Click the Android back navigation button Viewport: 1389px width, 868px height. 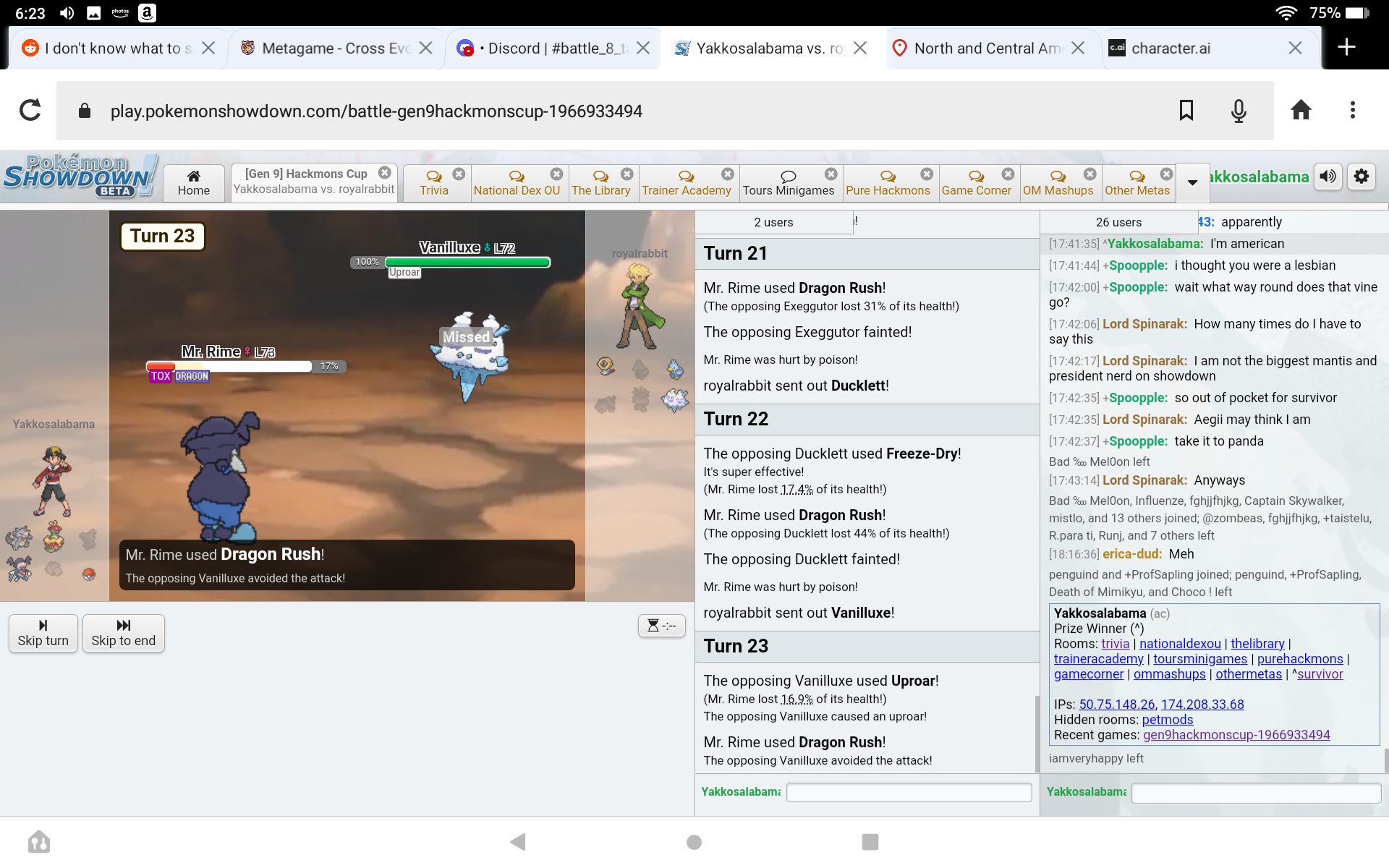(x=518, y=842)
